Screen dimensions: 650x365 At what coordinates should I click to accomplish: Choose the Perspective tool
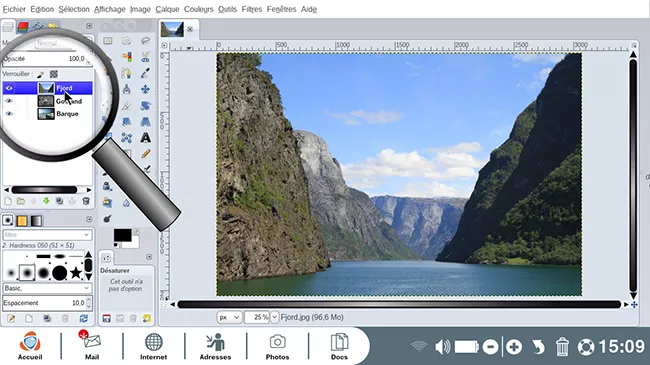(146, 122)
